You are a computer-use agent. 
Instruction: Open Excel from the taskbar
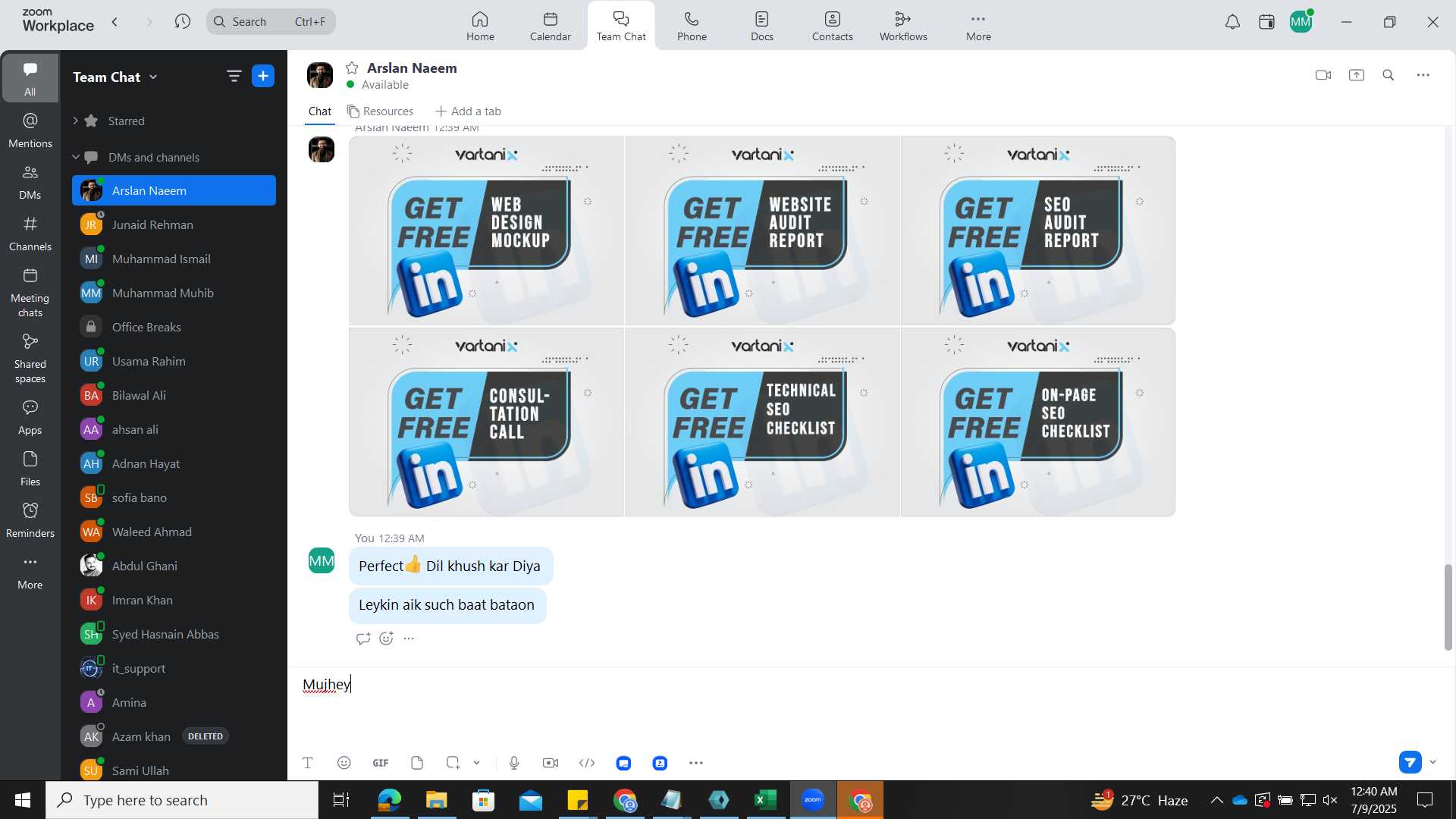(x=766, y=800)
